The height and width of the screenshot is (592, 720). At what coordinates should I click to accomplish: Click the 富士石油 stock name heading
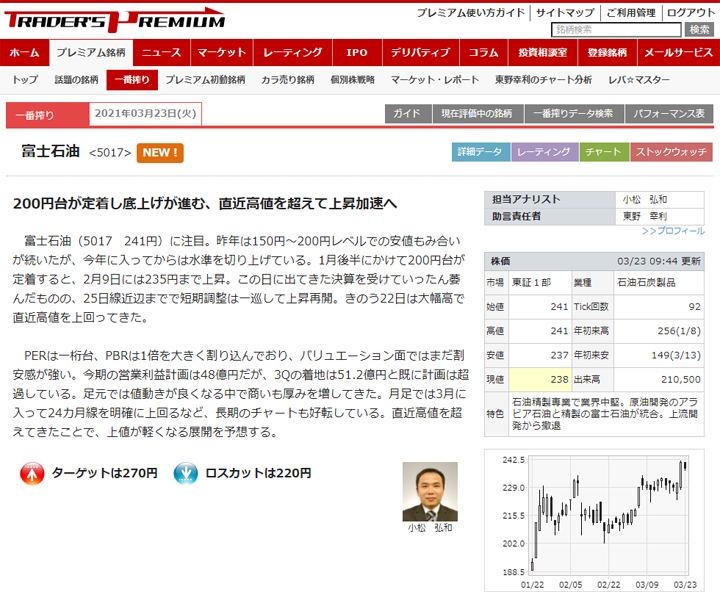[51, 151]
